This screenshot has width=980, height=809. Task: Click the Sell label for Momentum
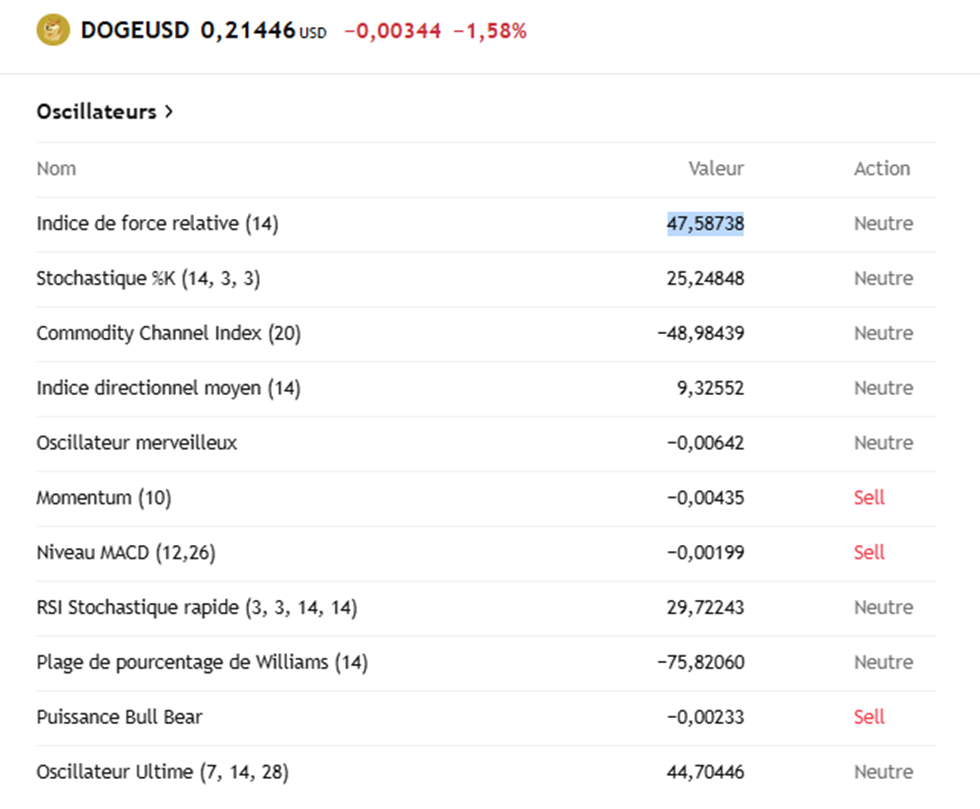click(869, 498)
